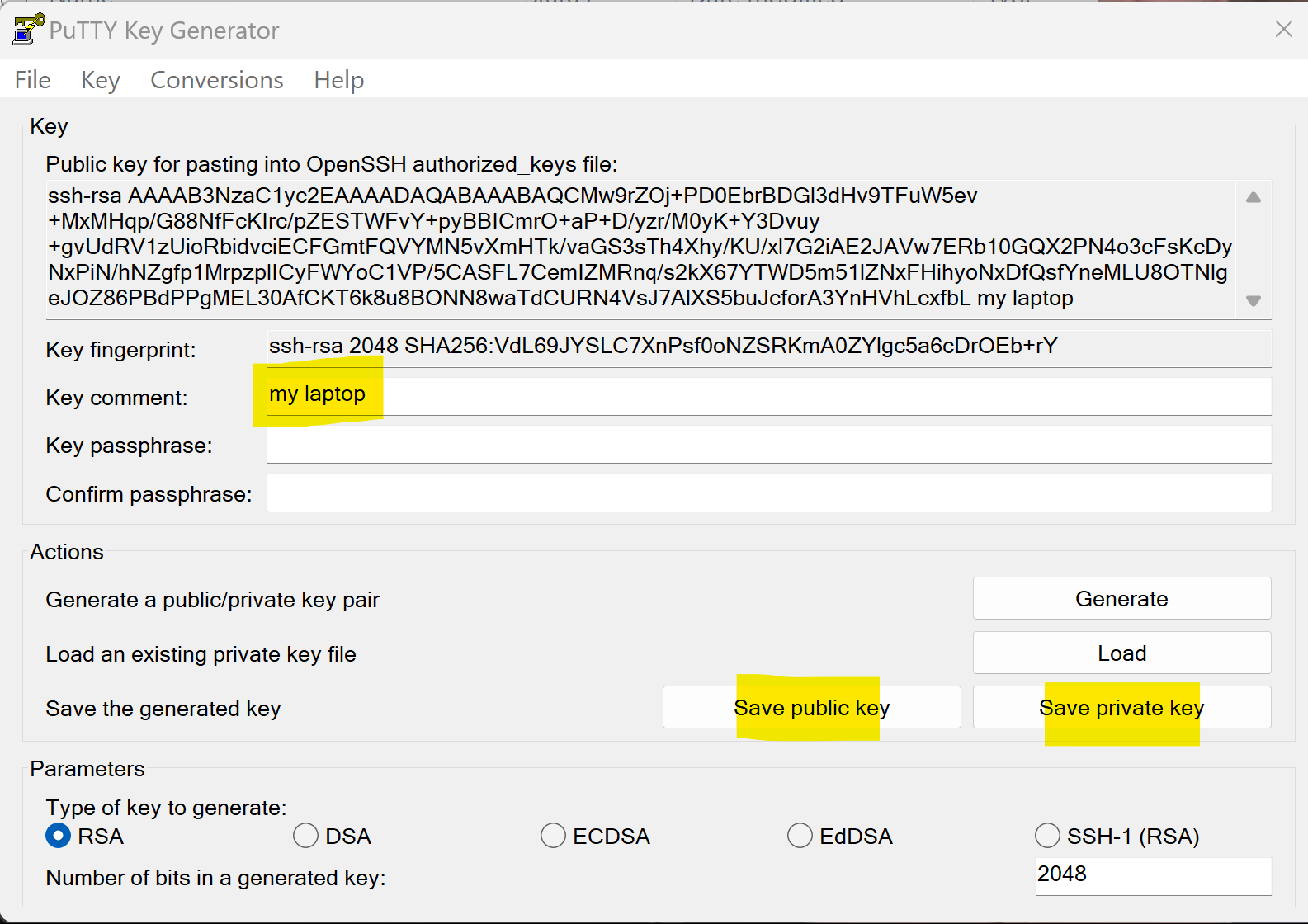The width and height of the screenshot is (1308, 924).
Task: Click 'Public key for pasting into OpenSSH' label
Action: [x=331, y=164]
